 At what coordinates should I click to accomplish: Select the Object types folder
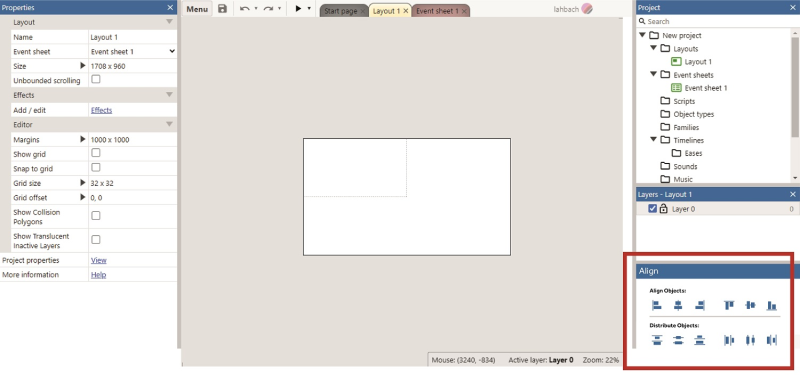click(x=693, y=114)
